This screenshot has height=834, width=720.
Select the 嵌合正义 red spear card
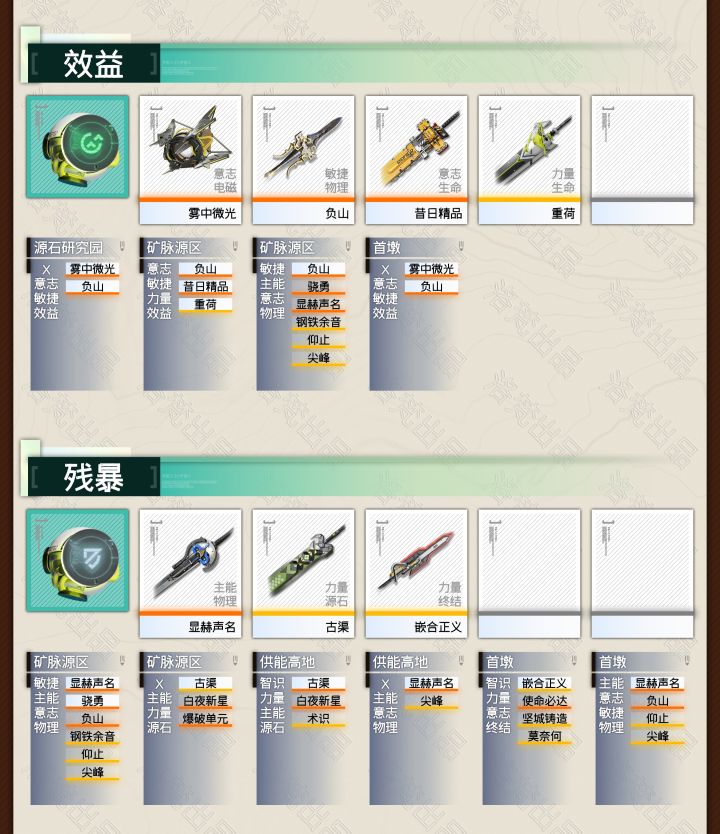tap(416, 573)
